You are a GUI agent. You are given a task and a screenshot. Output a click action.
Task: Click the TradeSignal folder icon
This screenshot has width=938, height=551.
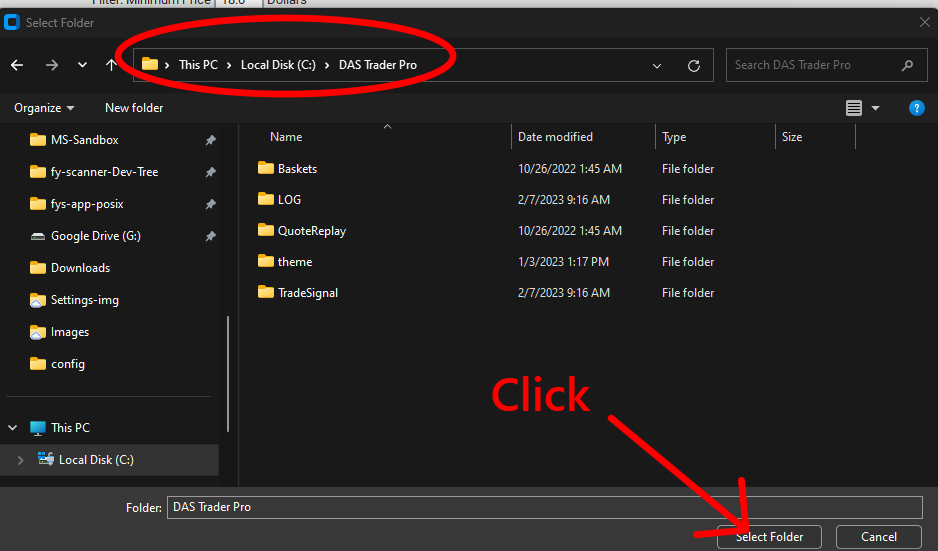point(266,292)
